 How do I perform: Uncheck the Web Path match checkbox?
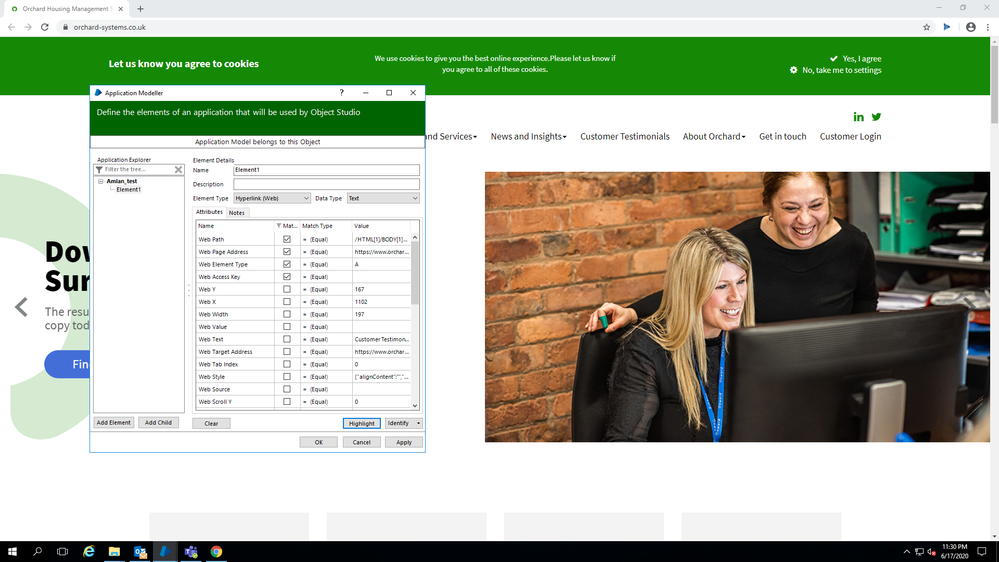(287, 240)
